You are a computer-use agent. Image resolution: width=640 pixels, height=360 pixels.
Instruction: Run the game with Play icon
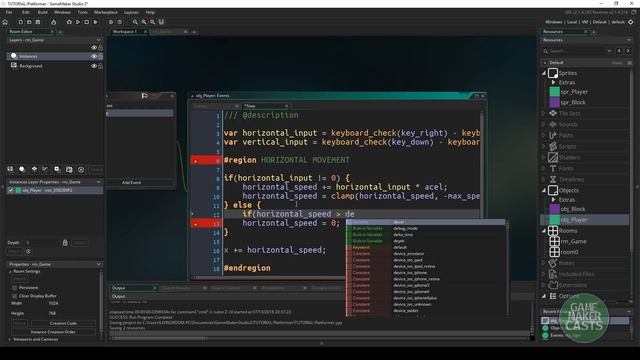click(78, 22)
